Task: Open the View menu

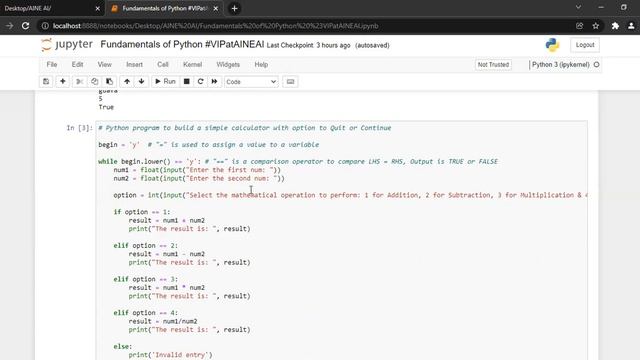Action: (x=104, y=64)
